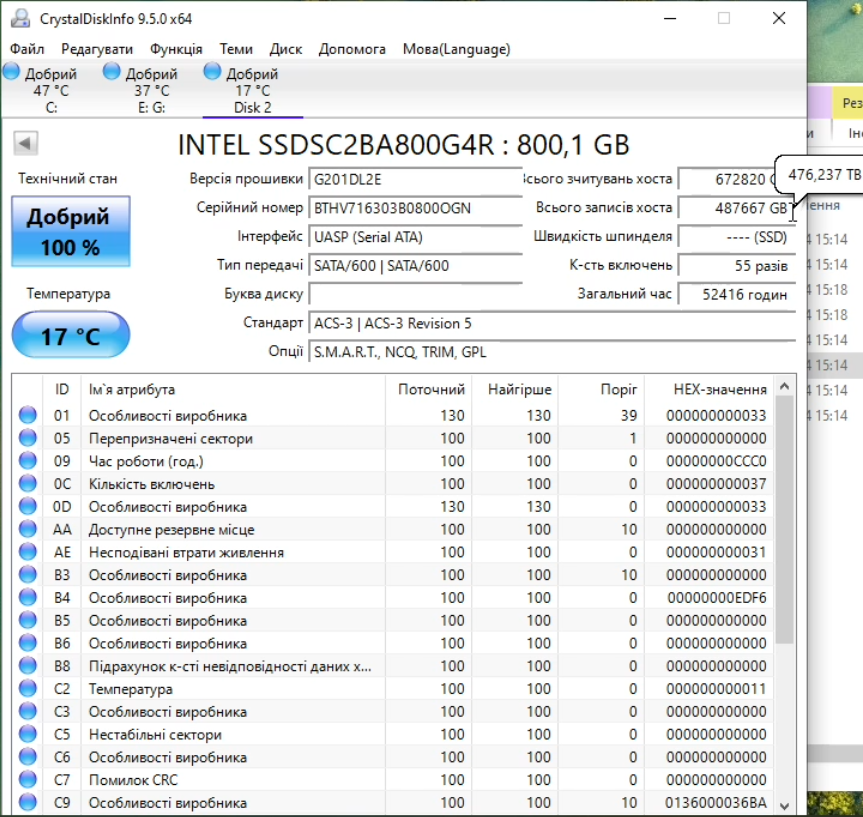Click status icon of attribute B5
The image size is (863, 817).
coord(28,620)
